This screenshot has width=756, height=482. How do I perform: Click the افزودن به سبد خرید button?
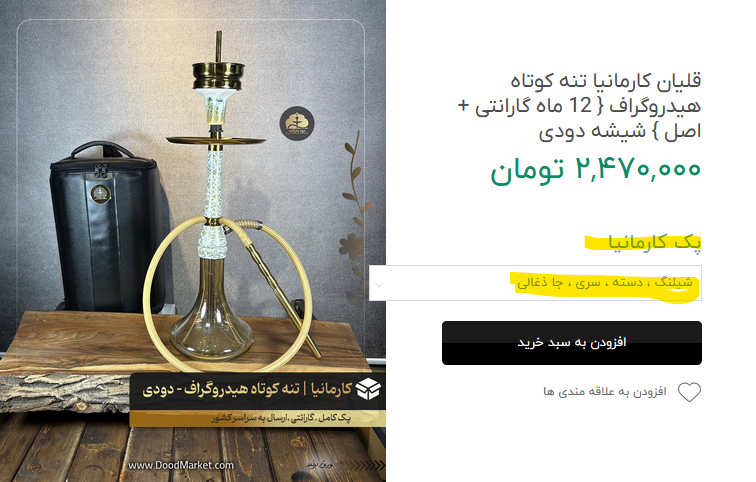point(572,343)
